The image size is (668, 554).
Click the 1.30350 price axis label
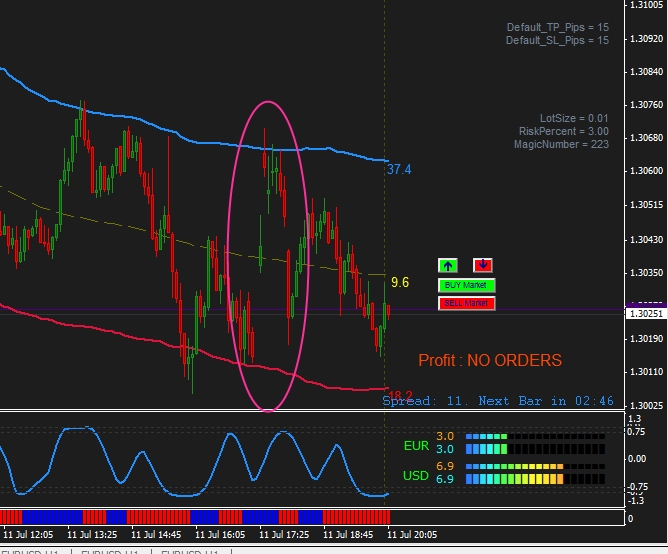point(646,273)
